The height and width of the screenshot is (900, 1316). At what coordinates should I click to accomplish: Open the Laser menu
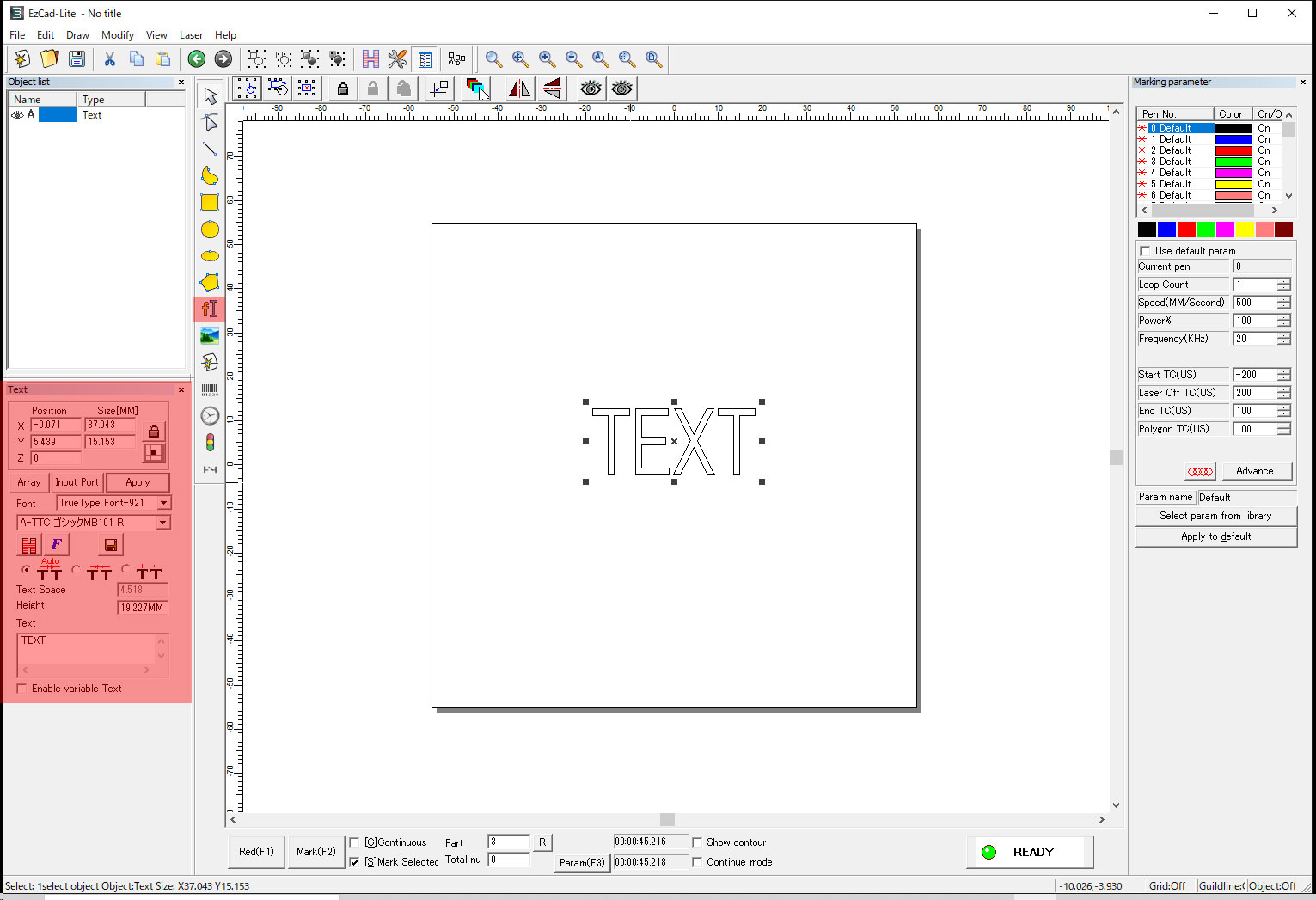[191, 35]
